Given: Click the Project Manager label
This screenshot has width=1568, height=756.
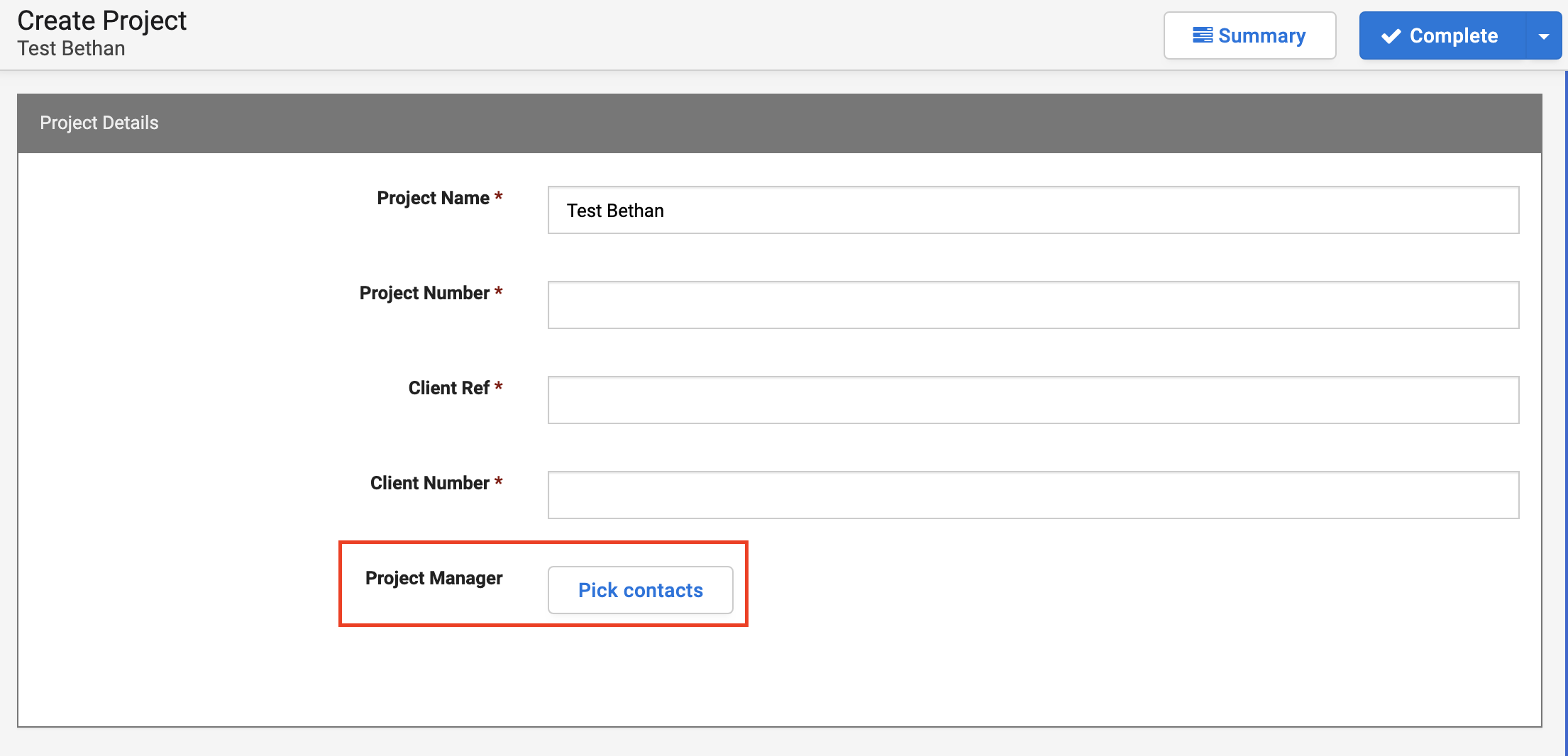Looking at the screenshot, I should 434,578.
